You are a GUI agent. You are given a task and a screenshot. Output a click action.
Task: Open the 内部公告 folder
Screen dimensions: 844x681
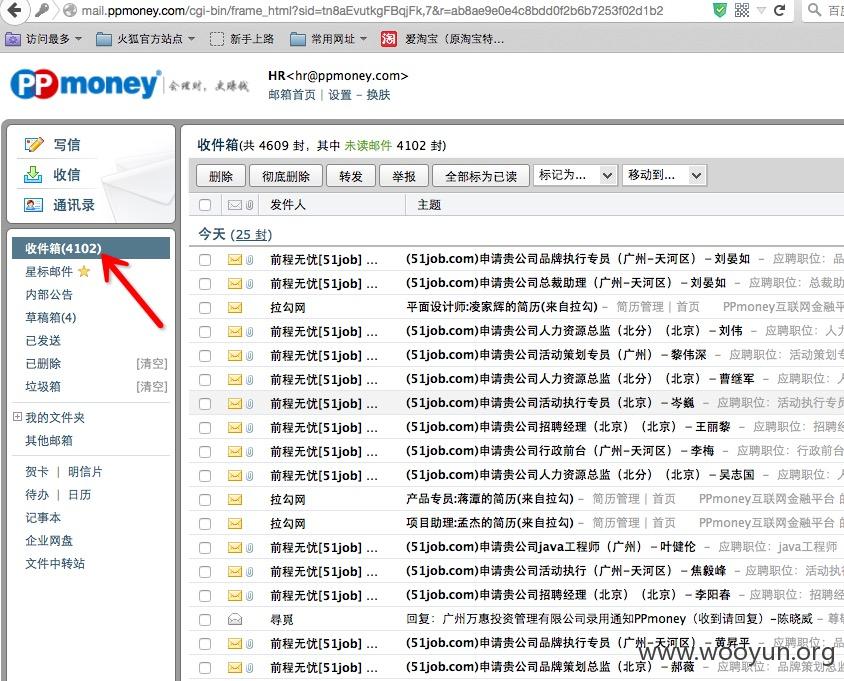point(49,294)
